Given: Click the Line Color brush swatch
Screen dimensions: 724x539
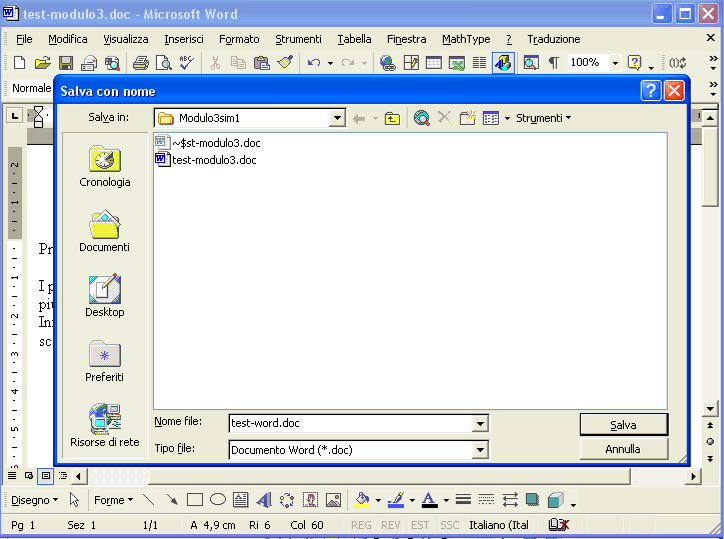Looking at the screenshot, I should coord(396,500).
